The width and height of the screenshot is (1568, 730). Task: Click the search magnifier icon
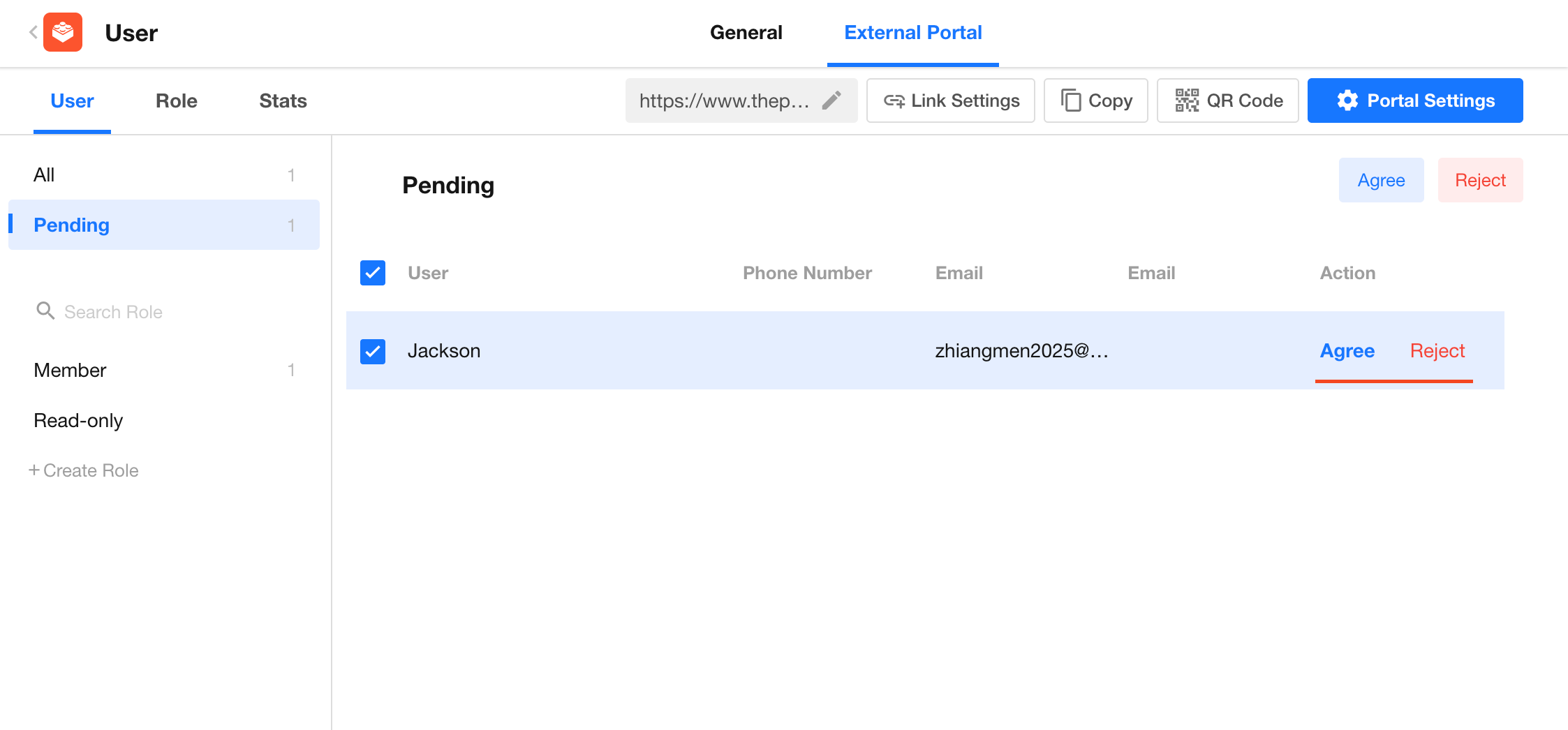click(x=45, y=311)
